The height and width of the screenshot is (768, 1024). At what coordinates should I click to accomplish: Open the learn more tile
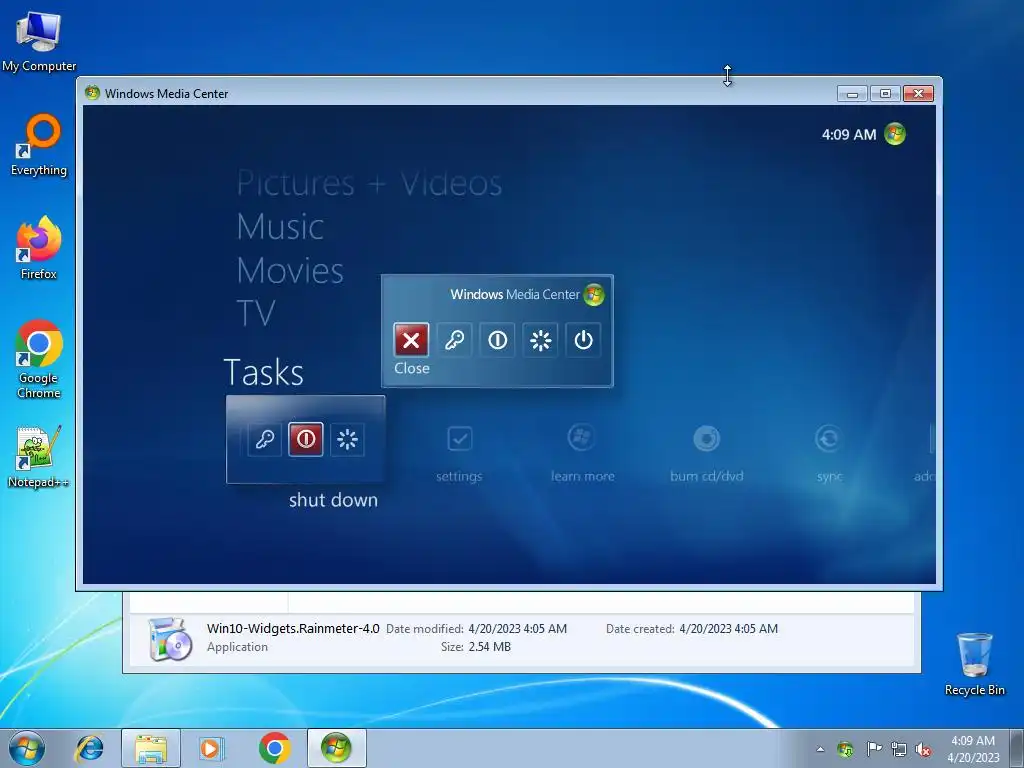pyautogui.click(x=582, y=451)
